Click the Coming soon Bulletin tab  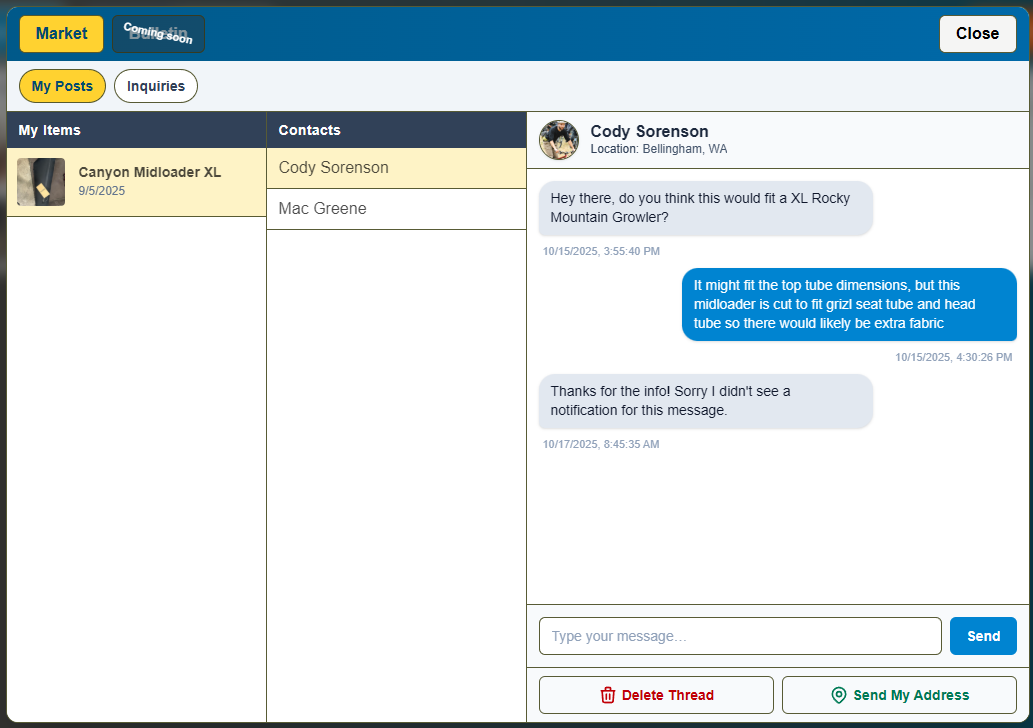tap(158, 33)
